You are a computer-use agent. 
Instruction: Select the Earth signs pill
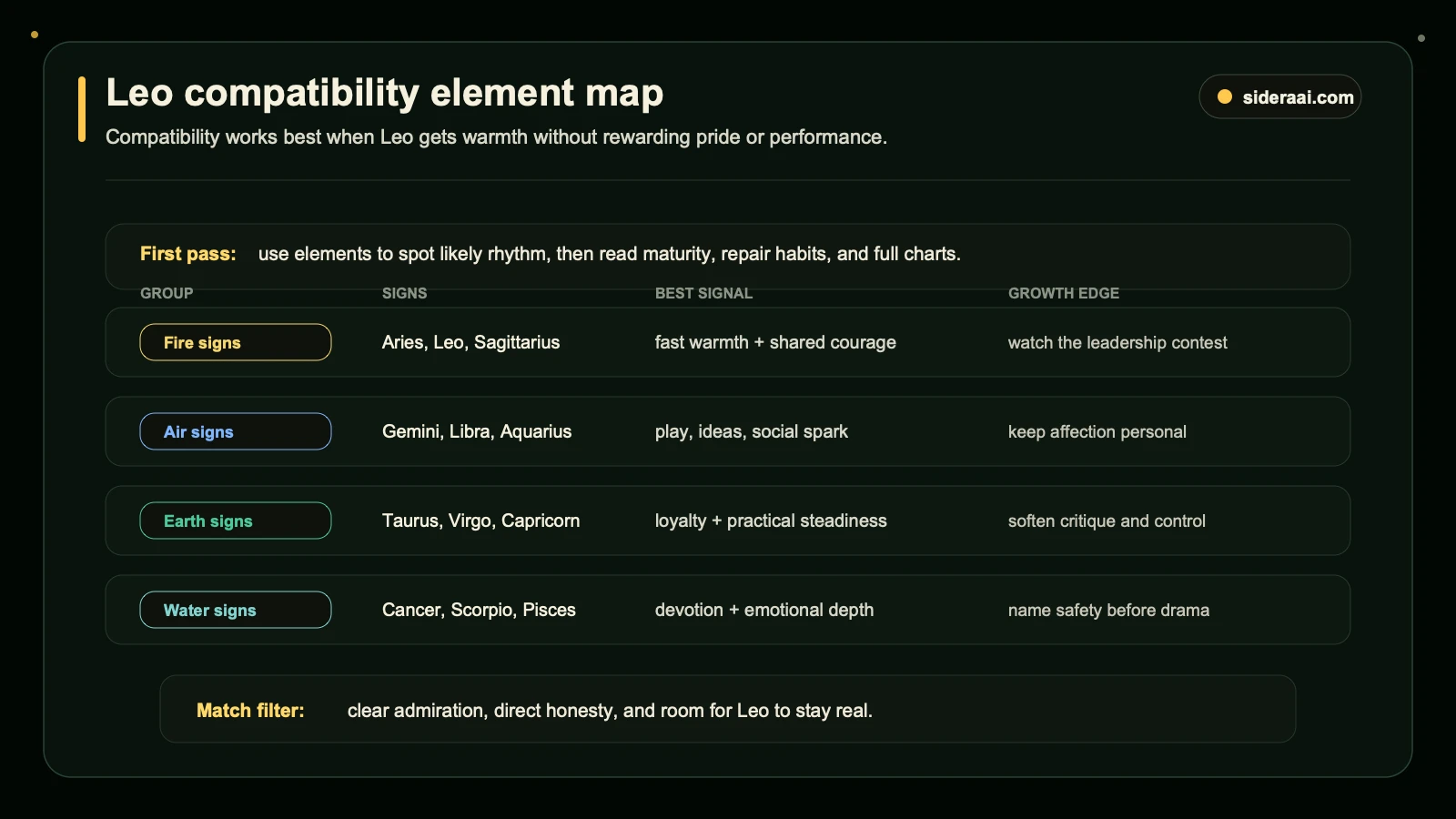[x=236, y=521]
